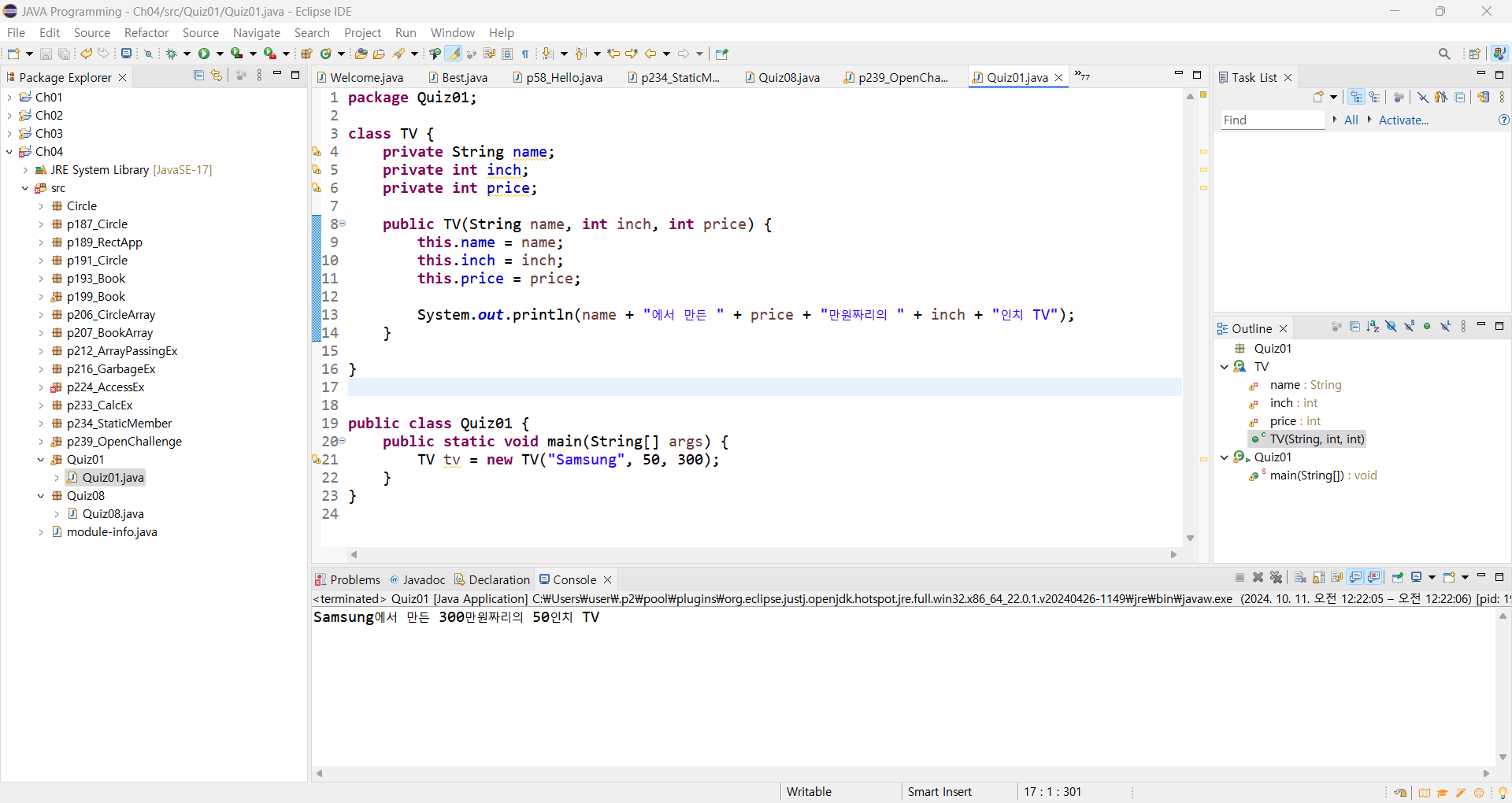Collapse the Quiz08 package
Viewport: 1512px width, 803px height.
click(41, 496)
